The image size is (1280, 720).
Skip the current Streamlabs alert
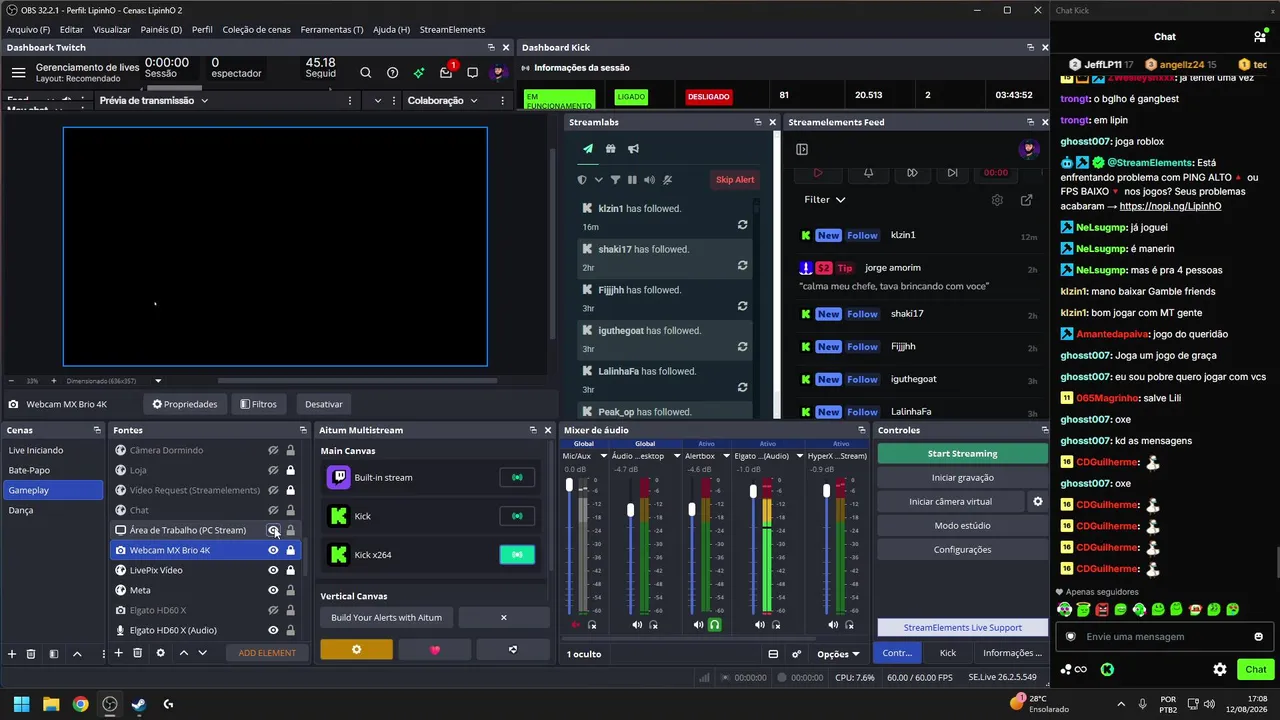pyautogui.click(x=735, y=180)
